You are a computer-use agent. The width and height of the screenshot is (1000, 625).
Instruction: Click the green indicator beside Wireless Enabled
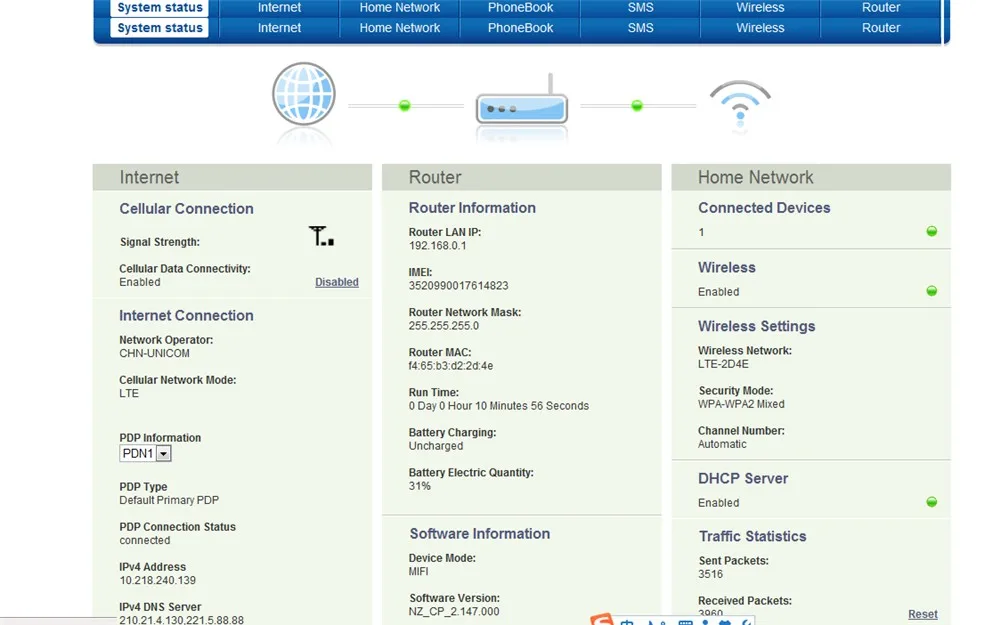[x=932, y=291]
